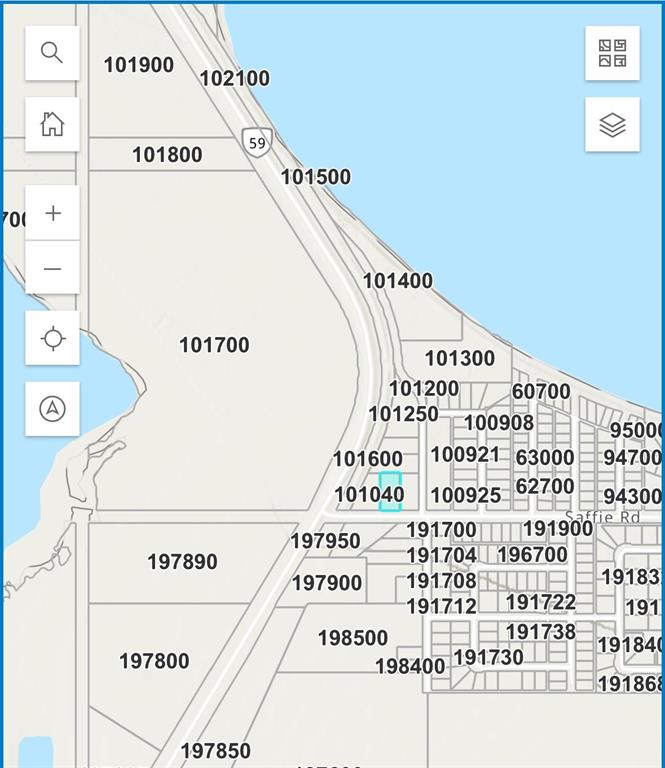
Task: Zoom out with the minus button
Action: (x=52, y=268)
